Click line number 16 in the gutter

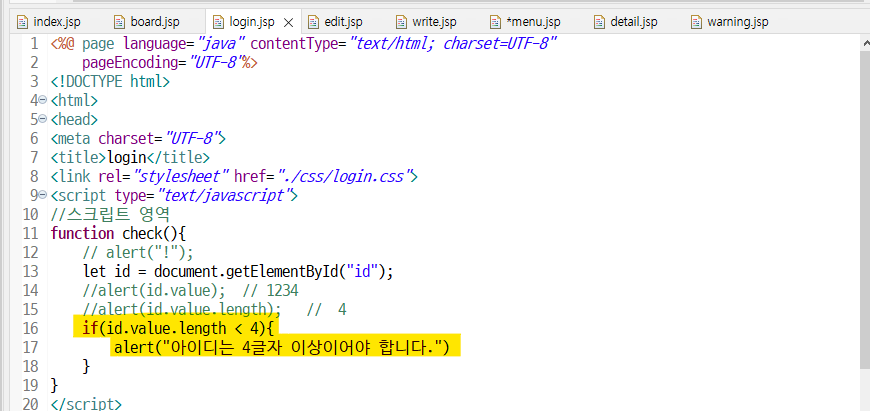[x=31, y=328]
